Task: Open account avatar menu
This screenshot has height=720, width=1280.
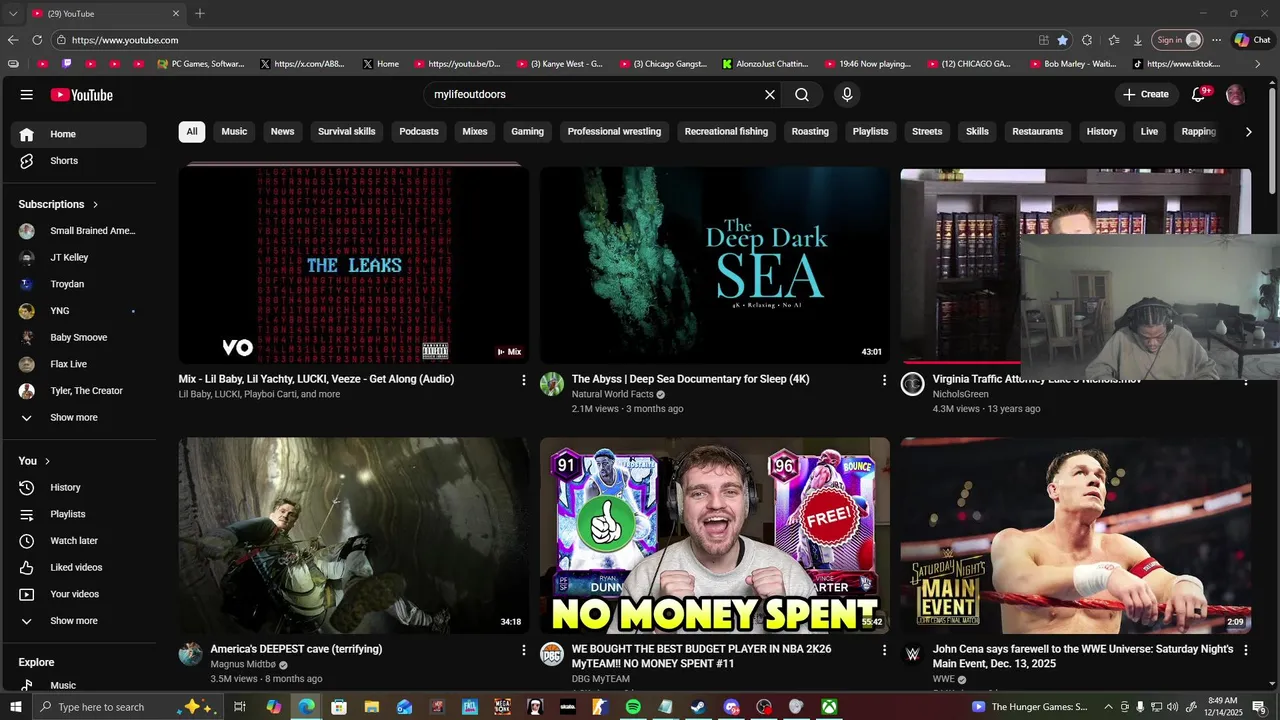Action: [x=1235, y=95]
